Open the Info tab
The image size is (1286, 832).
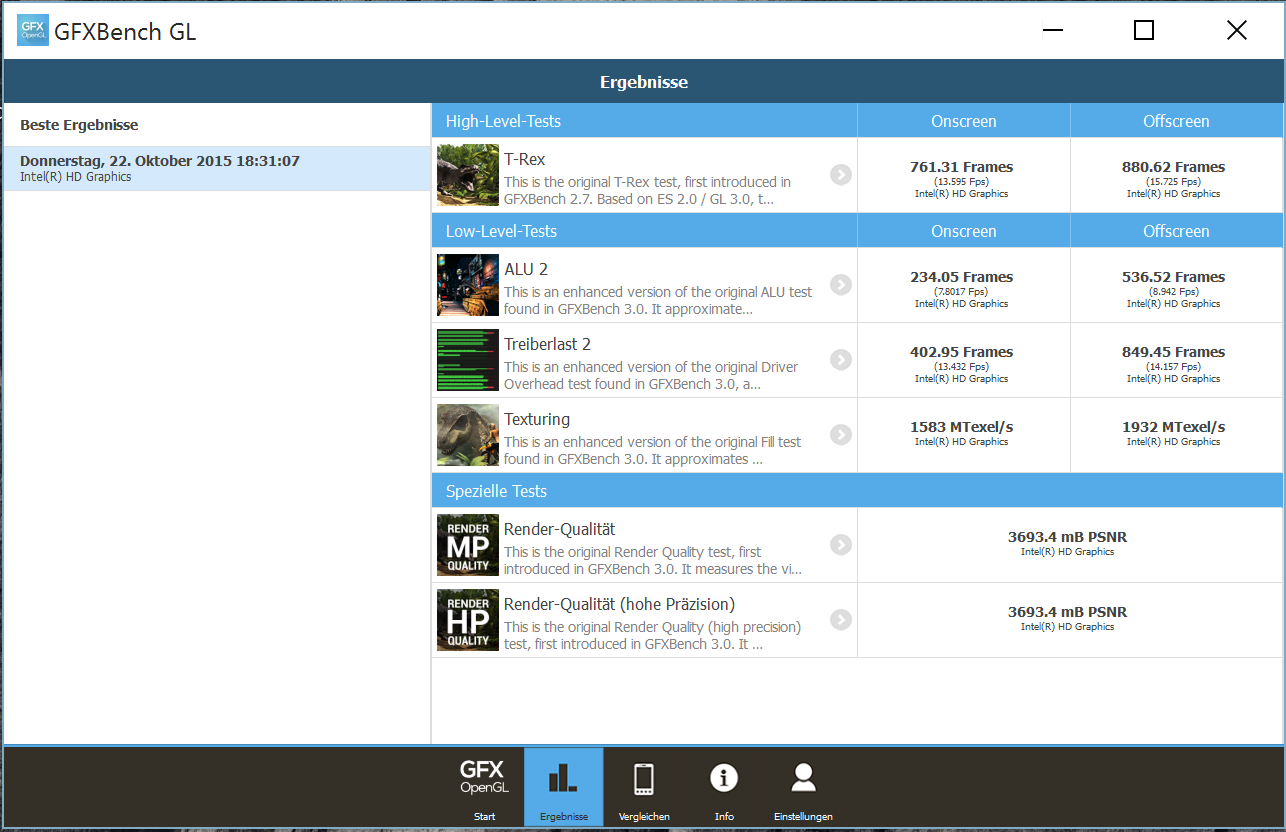coord(724,787)
